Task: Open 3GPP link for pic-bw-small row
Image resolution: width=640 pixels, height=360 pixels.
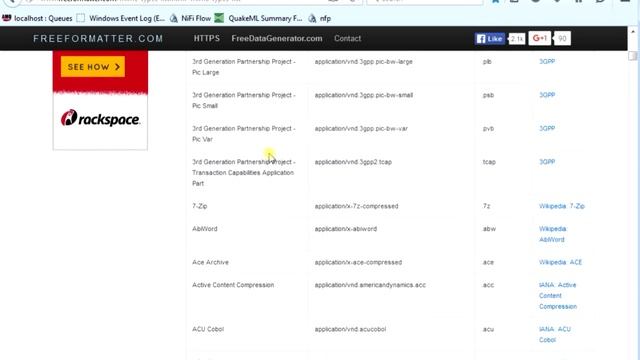Action: point(547,95)
